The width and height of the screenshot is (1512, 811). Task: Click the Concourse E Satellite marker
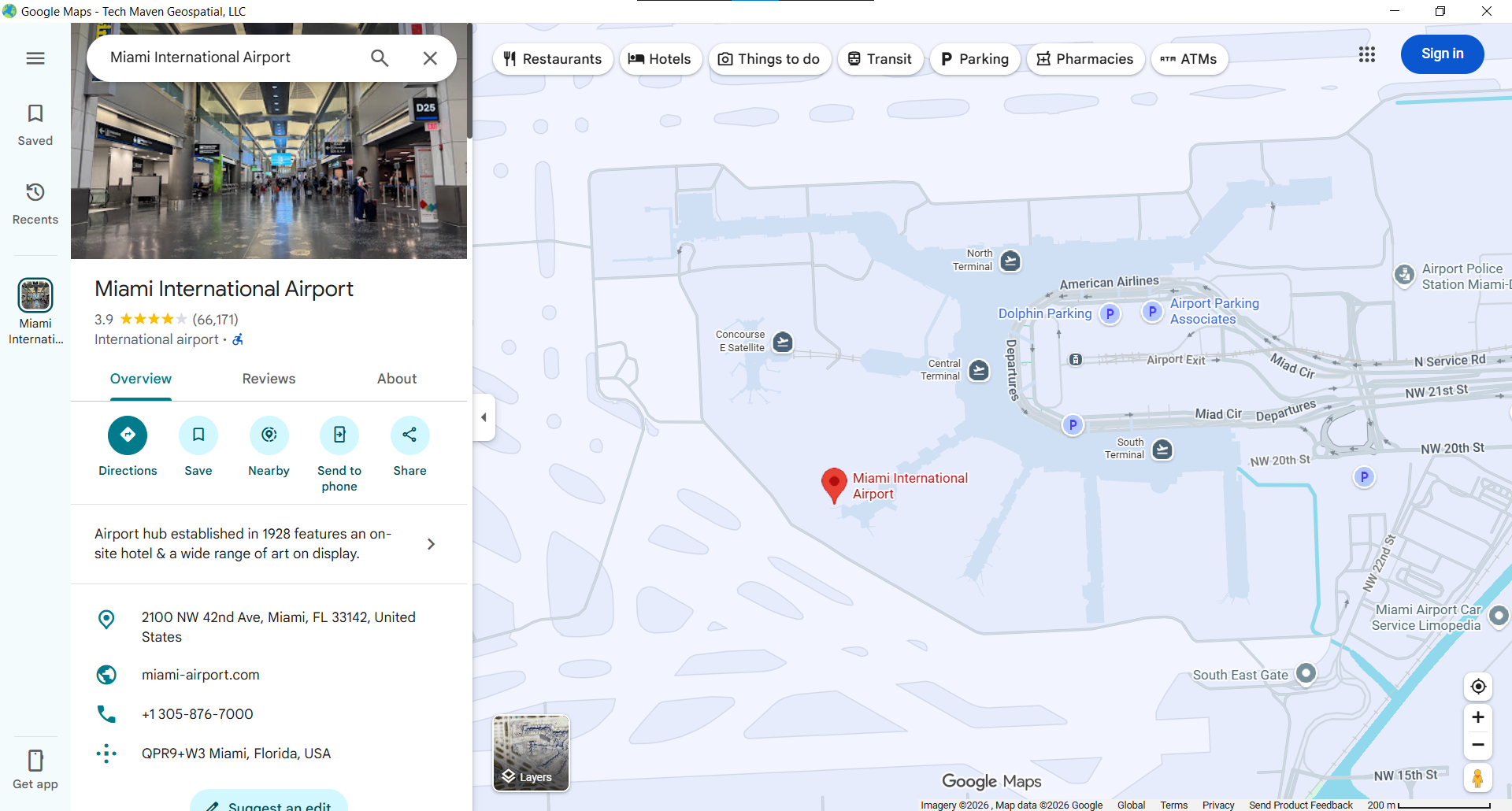coord(783,342)
